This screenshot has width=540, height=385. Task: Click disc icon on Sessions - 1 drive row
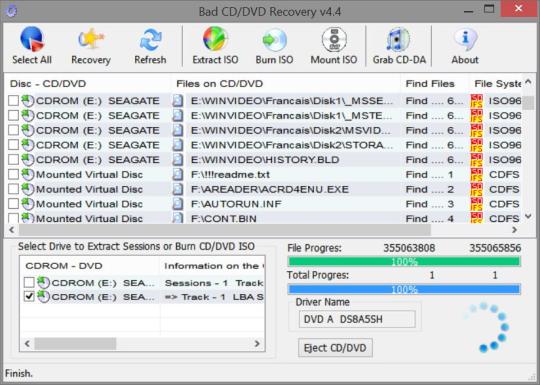43,282
